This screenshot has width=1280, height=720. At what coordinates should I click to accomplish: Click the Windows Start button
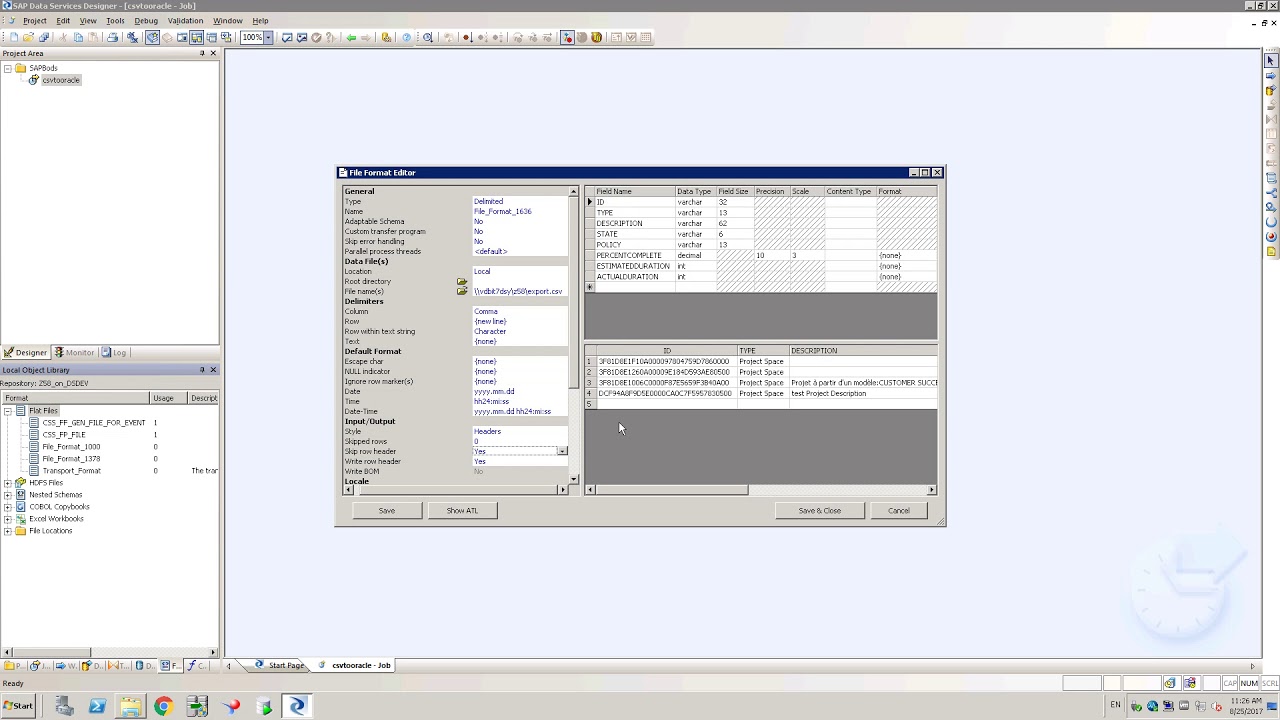click(18, 706)
